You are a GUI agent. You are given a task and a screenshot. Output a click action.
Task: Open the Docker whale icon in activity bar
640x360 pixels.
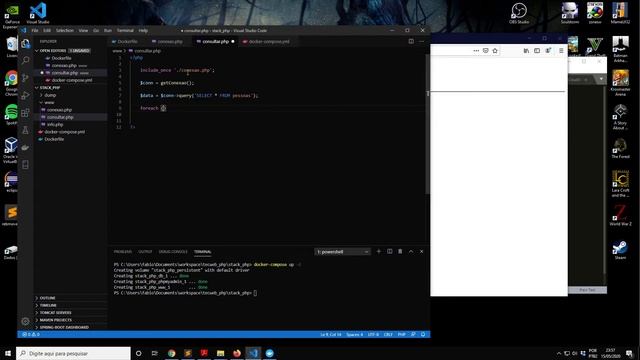pyautogui.click(x=25, y=148)
